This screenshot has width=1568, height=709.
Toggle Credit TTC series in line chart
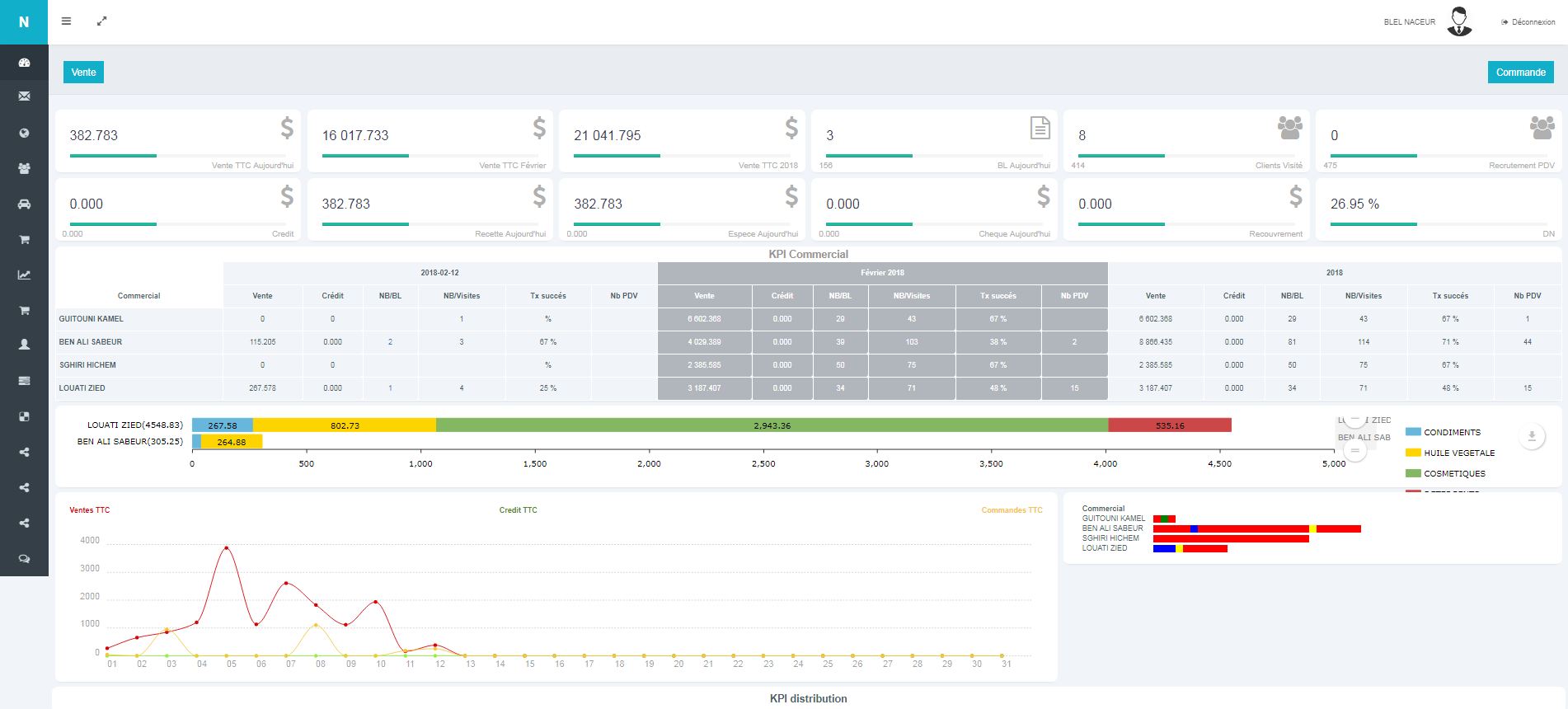point(518,510)
